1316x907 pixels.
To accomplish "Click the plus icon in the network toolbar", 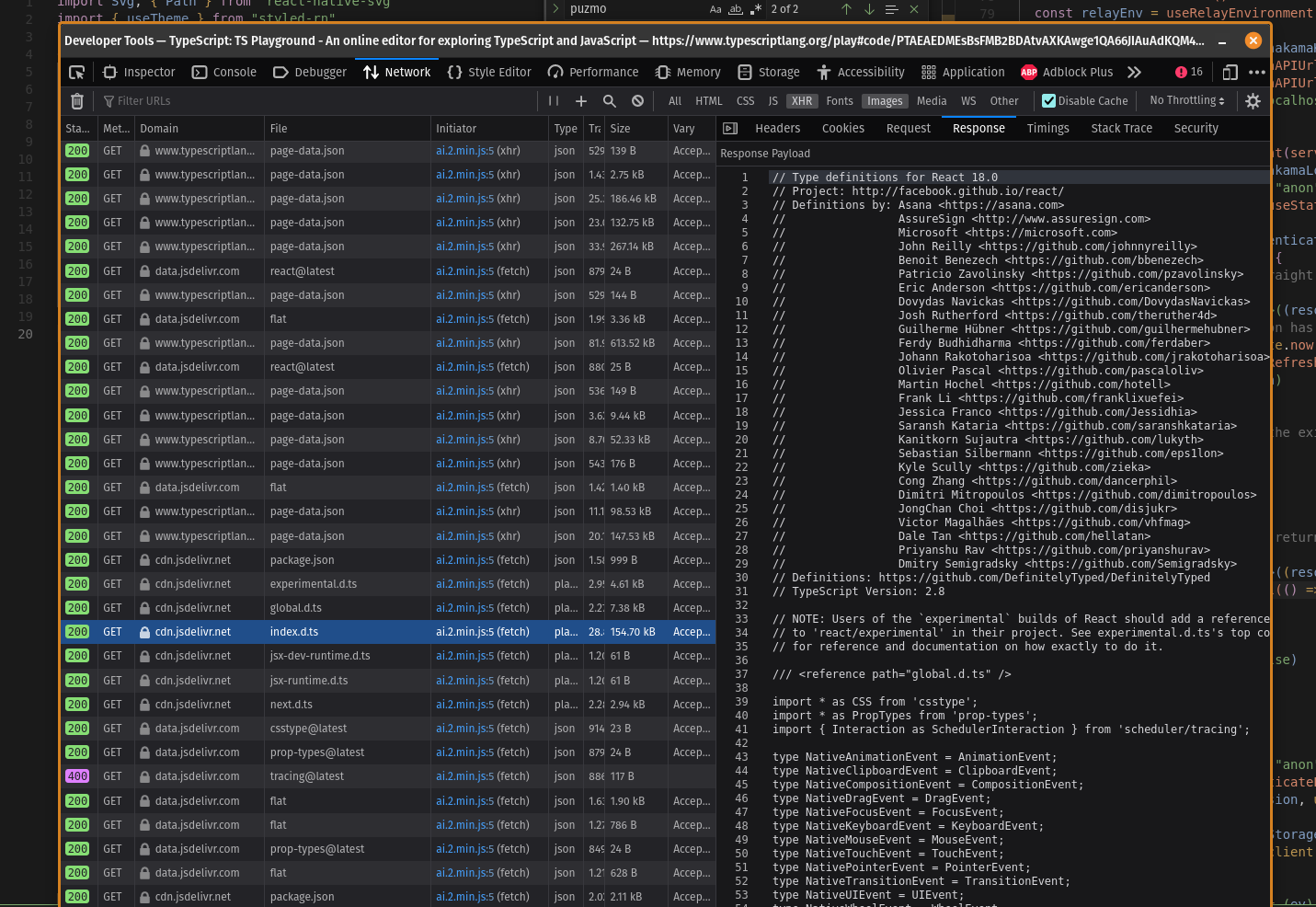I will click(581, 101).
